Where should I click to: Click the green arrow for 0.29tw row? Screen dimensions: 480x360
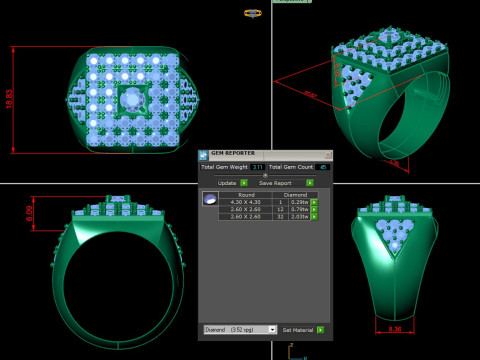click(x=314, y=202)
